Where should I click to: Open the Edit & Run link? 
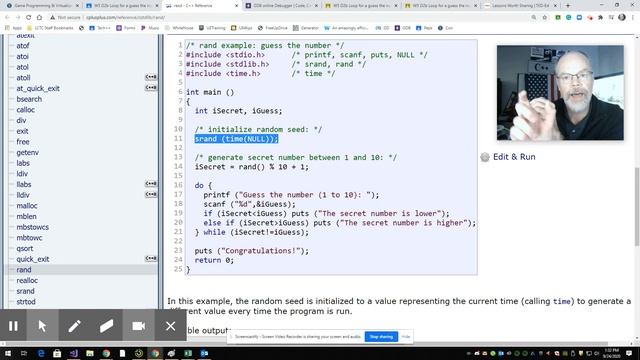tap(514, 157)
